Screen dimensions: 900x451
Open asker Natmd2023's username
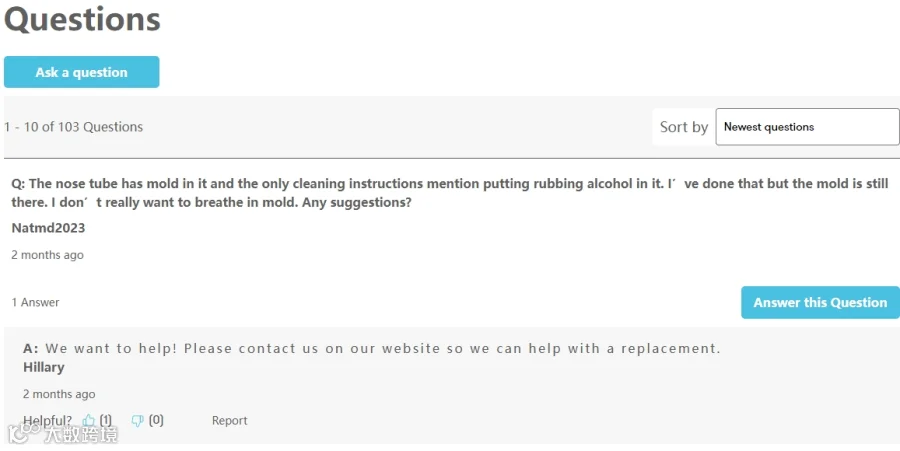pyautogui.click(x=48, y=228)
